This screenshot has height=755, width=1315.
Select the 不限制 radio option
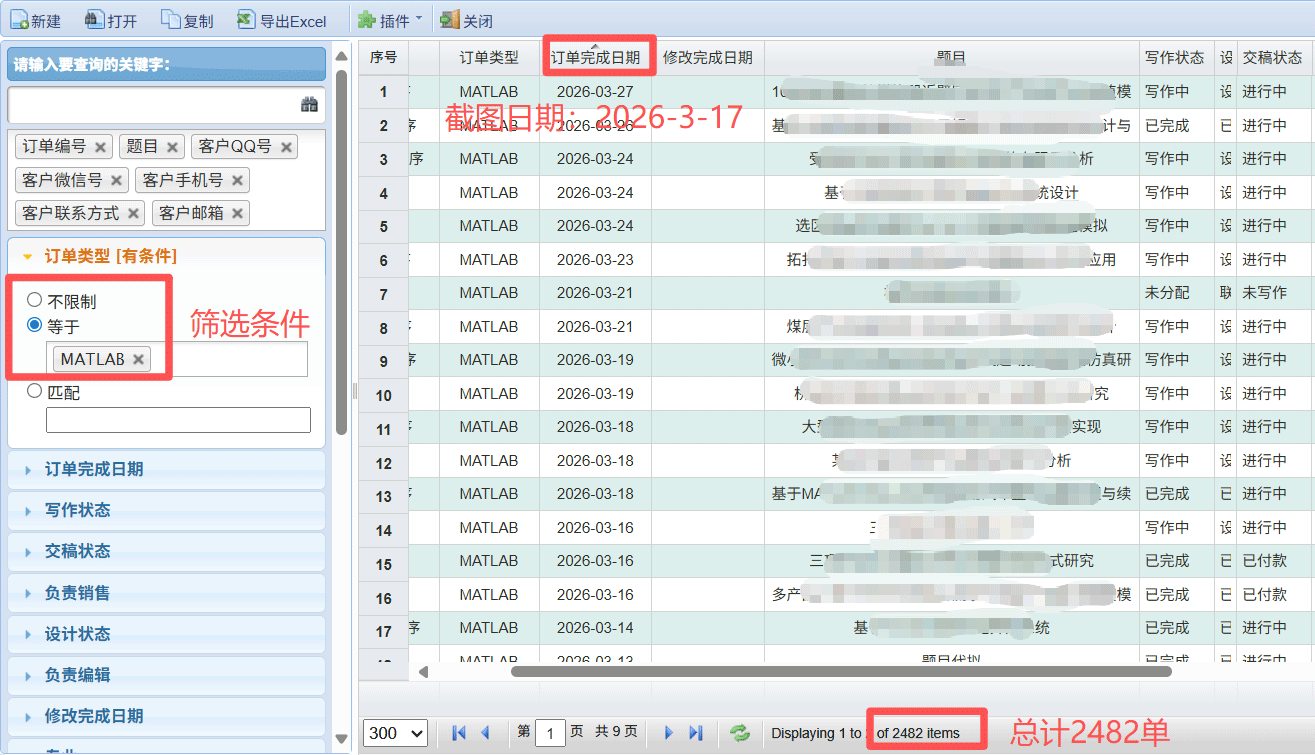point(35,300)
